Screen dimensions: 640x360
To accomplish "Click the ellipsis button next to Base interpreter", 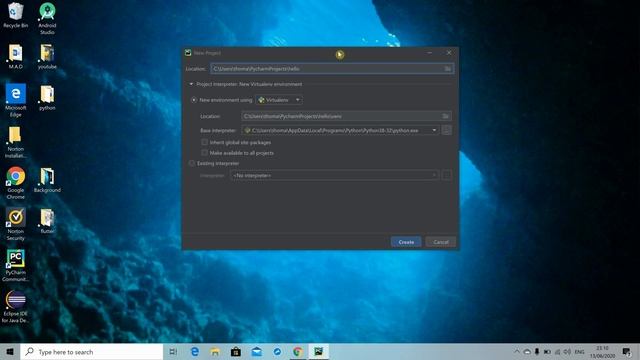I will 447,130.
